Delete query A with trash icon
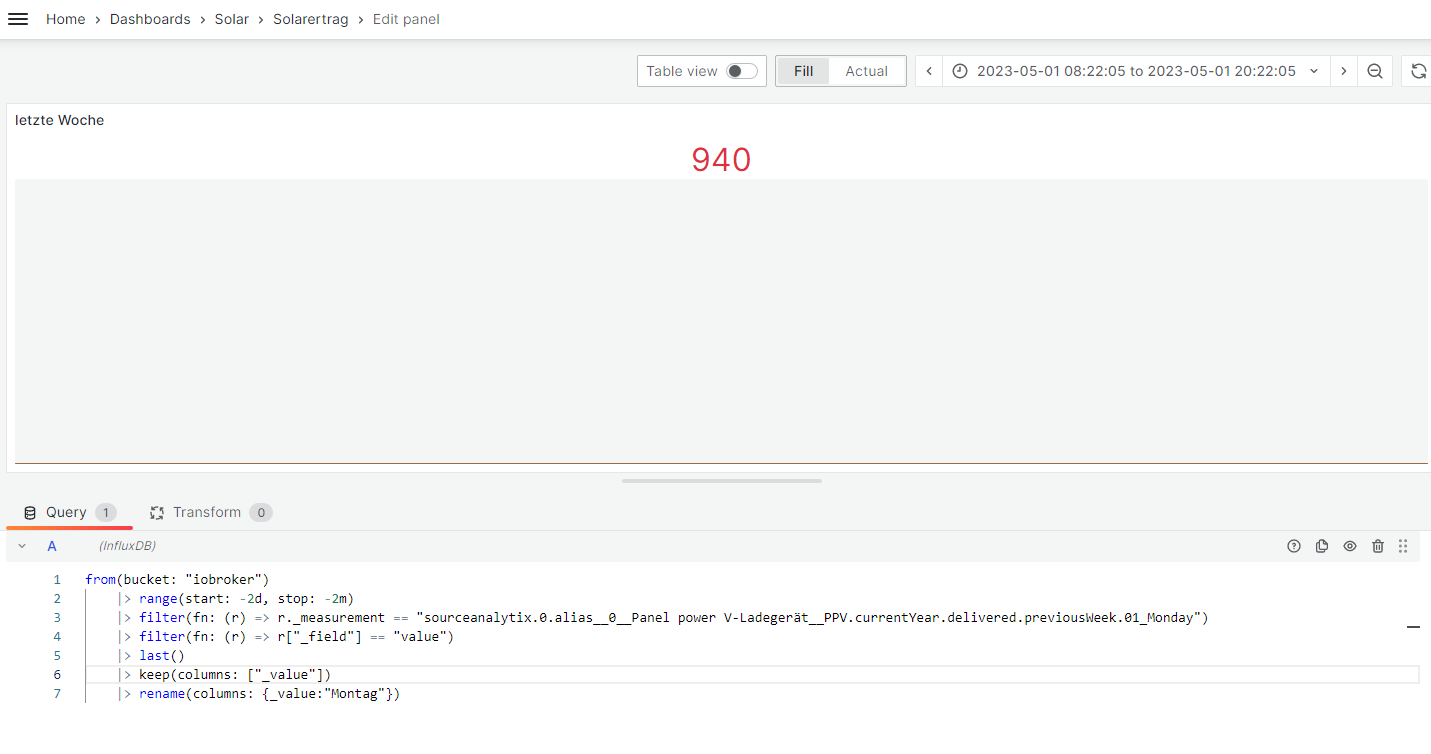Image resolution: width=1431 pixels, height=754 pixels. point(1378,546)
